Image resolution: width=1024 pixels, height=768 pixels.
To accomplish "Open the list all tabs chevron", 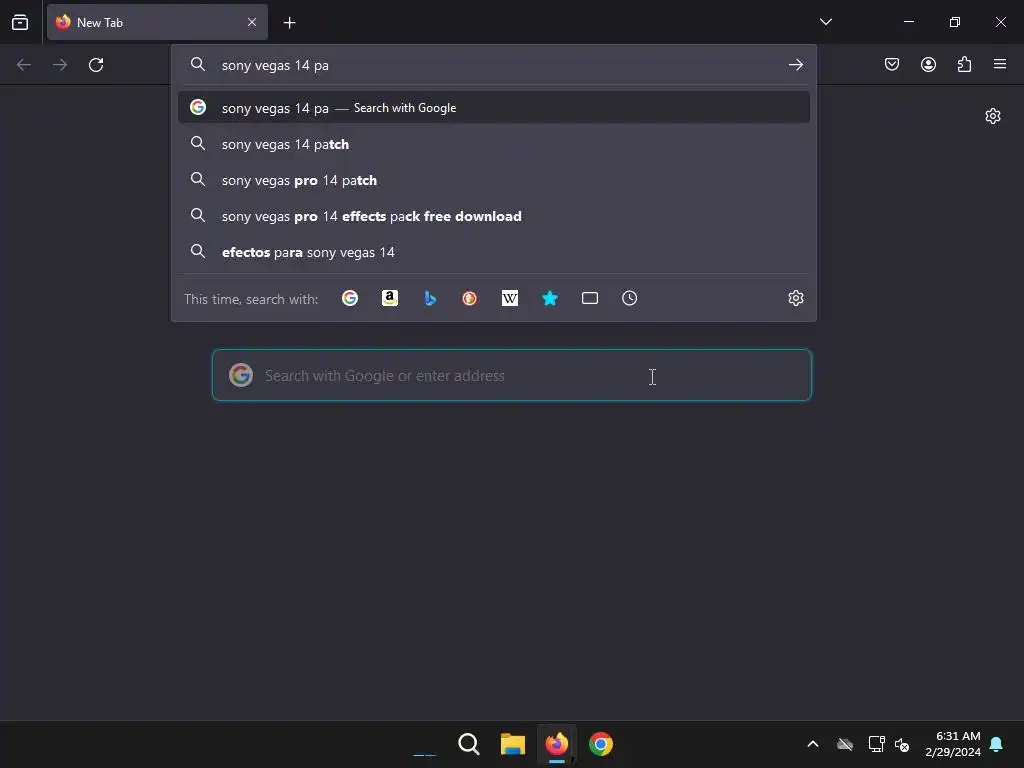I will click(x=825, y=22).
